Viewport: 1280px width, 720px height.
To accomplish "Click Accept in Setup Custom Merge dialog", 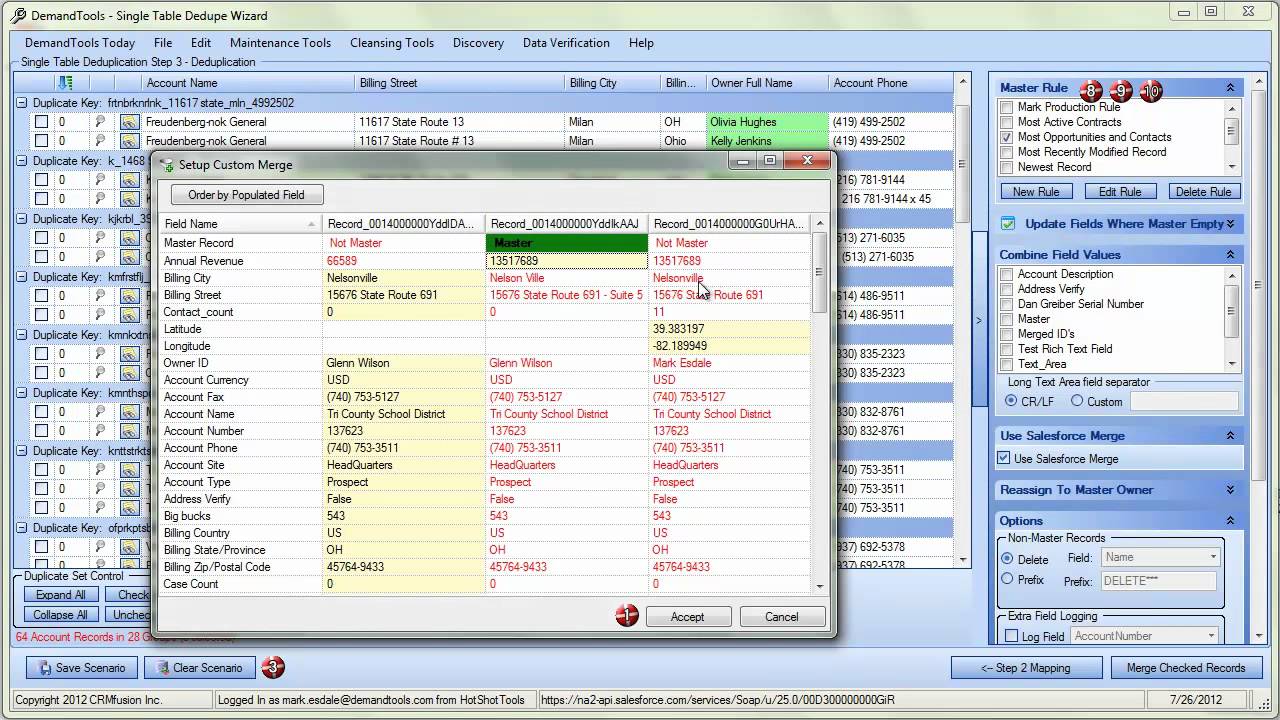I will click(x=687, y=617).
